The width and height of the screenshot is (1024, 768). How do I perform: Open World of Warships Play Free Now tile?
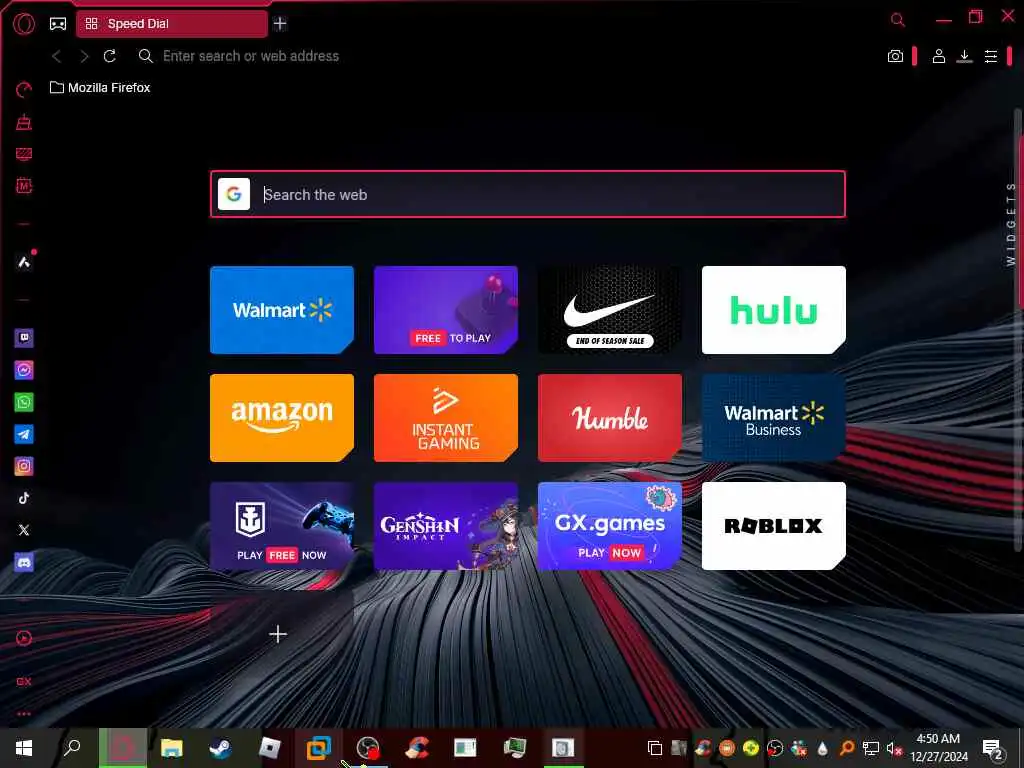pyautogui.click(x=282, y=526)
